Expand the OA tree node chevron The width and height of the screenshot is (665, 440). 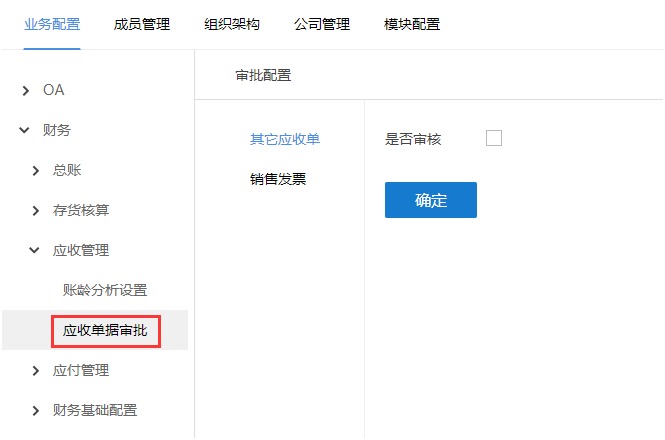pos(26,90)
